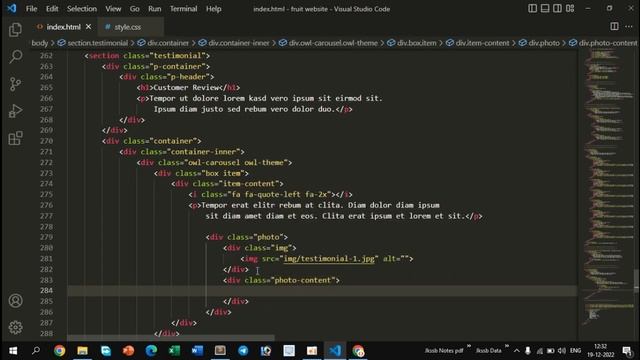Open the View menu
The image size is (640, 360).
pyautogui.click(x=113, y=9)
